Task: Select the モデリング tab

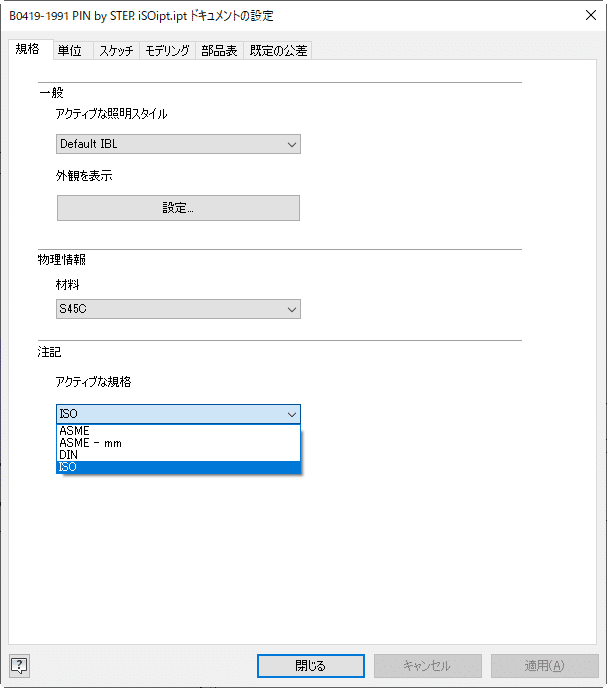Action: 167,50
